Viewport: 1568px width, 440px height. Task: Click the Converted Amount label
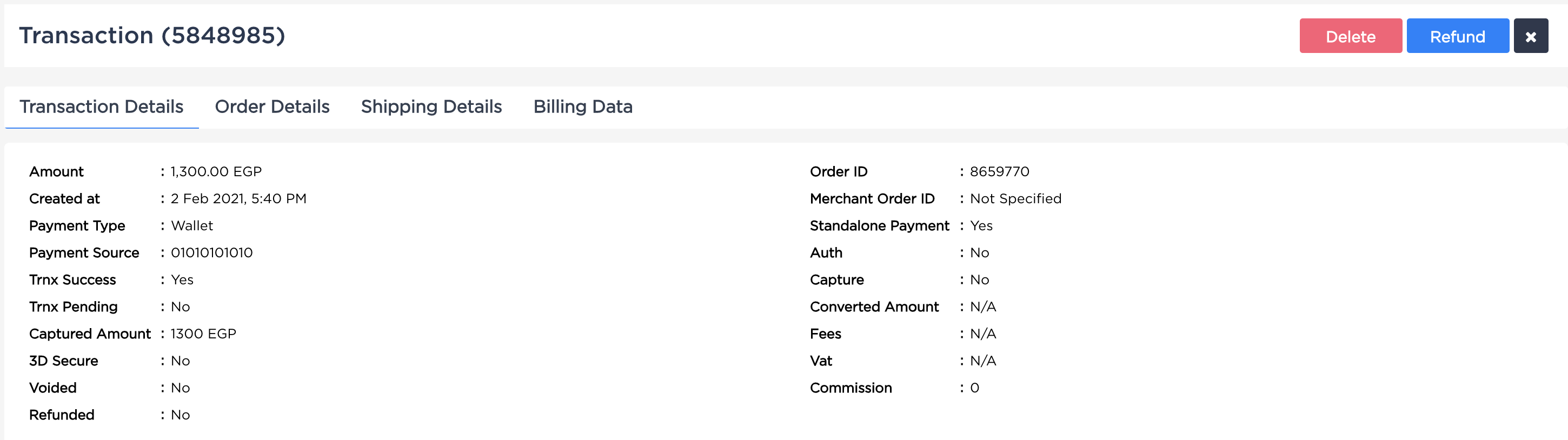[874, 306]
